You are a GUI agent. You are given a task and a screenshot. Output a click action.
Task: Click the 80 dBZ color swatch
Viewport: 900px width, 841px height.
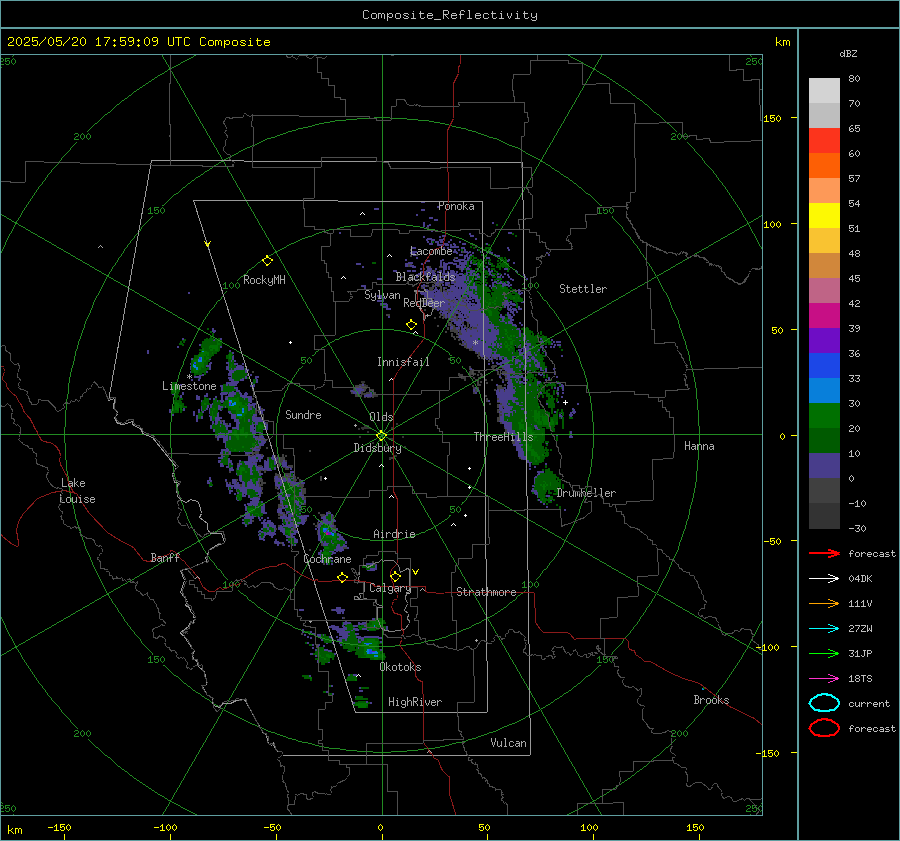tap(824, 90)
